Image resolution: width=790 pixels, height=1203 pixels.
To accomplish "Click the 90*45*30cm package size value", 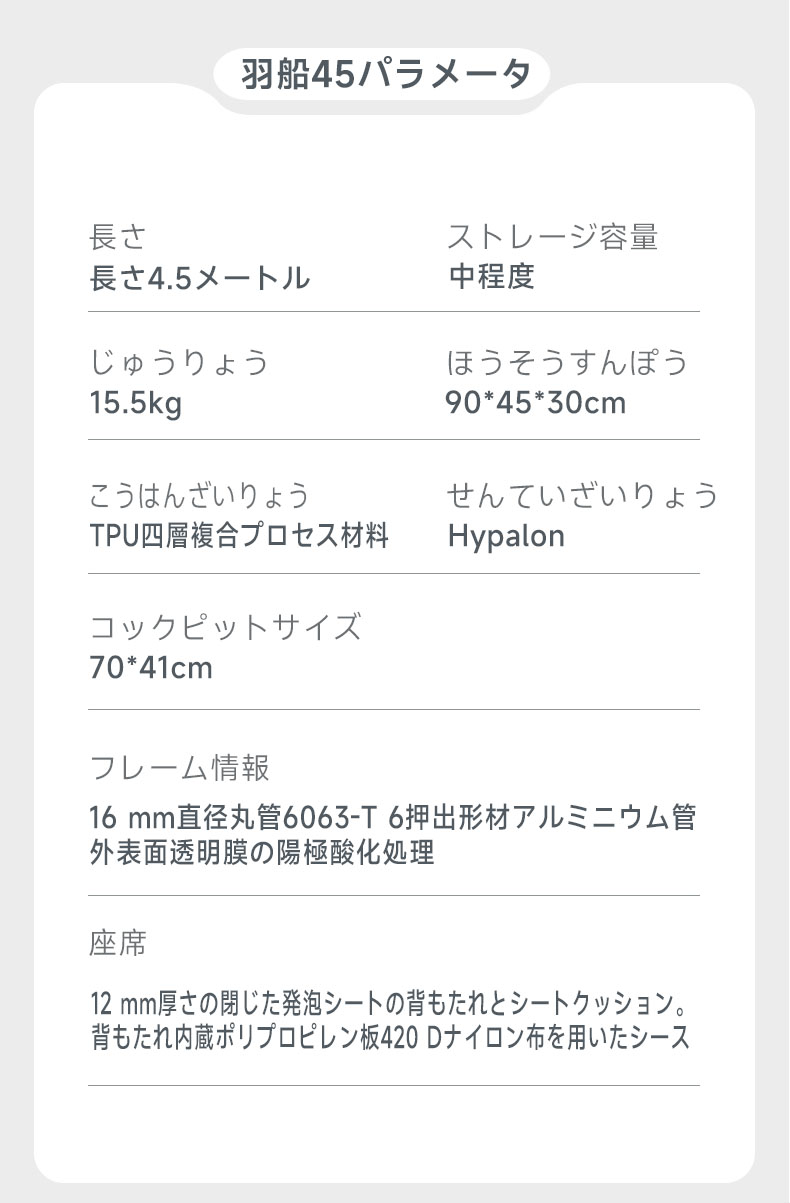I will 536,403.
